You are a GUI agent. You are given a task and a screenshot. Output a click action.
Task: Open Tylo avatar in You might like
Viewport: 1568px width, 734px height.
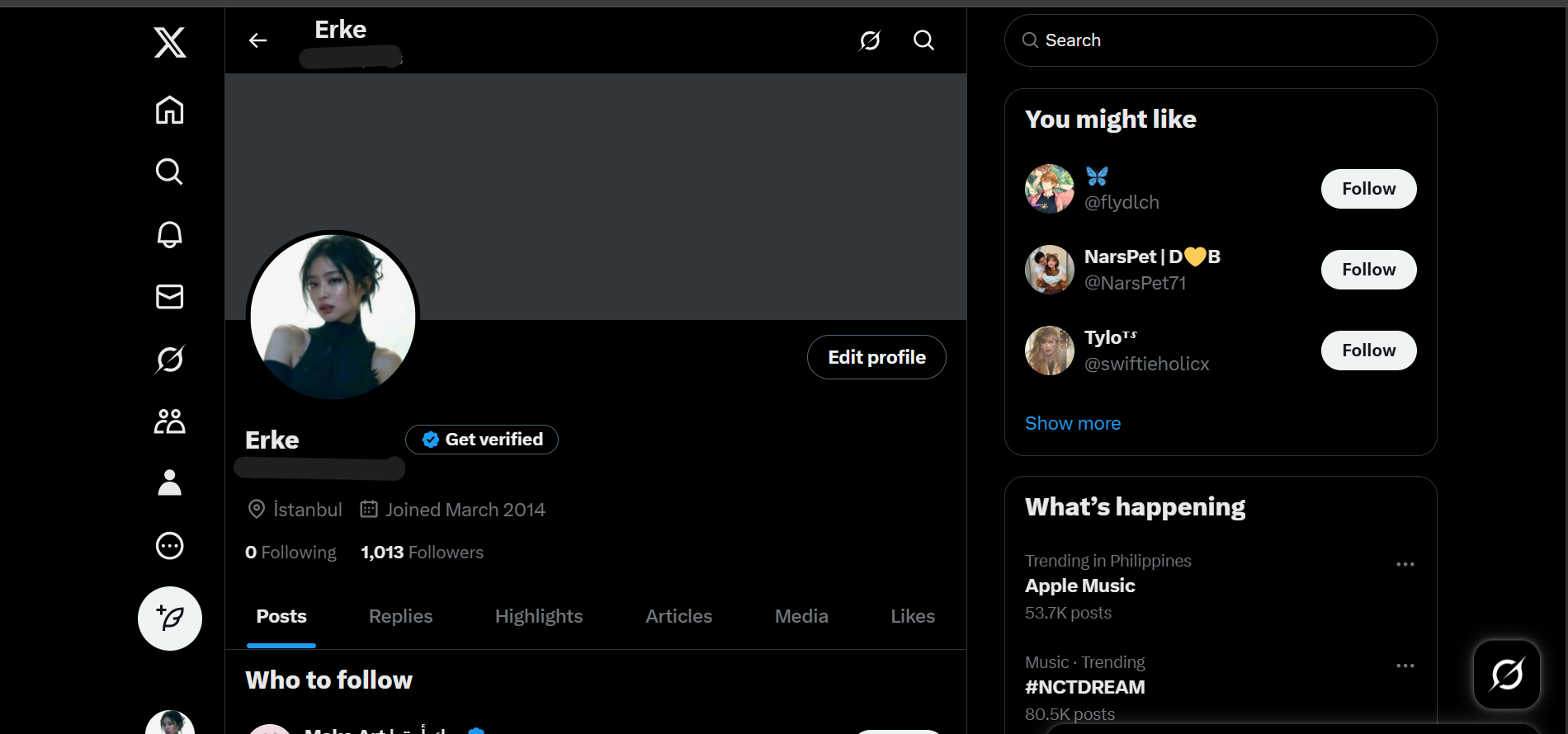pos(1050,351)
